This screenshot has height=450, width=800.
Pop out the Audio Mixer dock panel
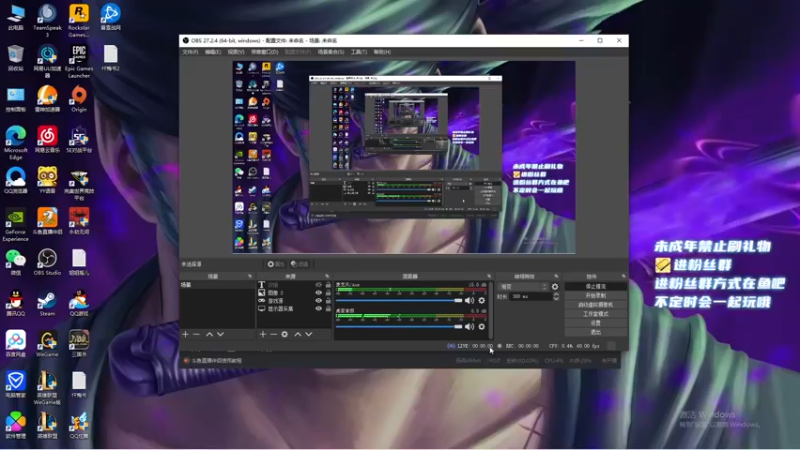[x=489, y=276]
